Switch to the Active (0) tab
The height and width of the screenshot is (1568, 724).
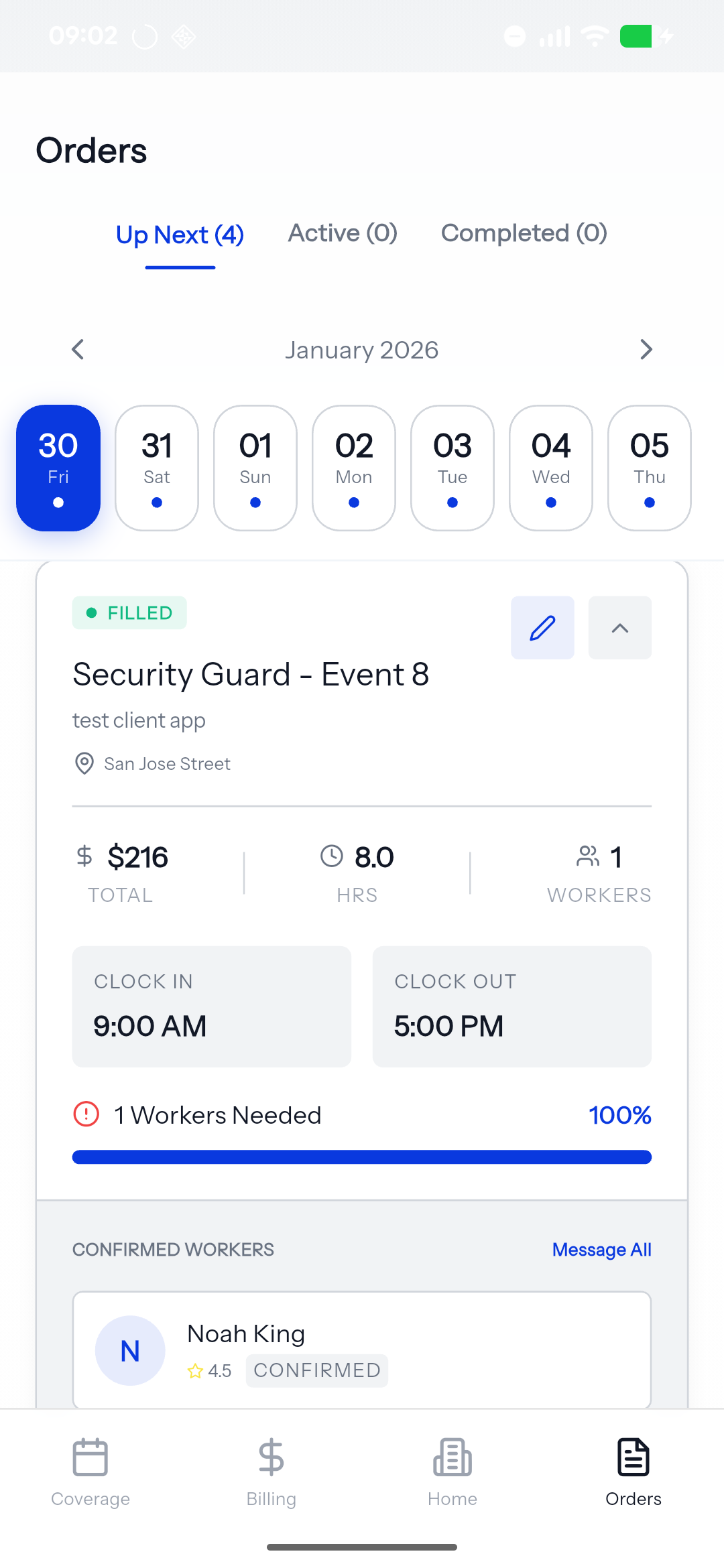(343, 233)
